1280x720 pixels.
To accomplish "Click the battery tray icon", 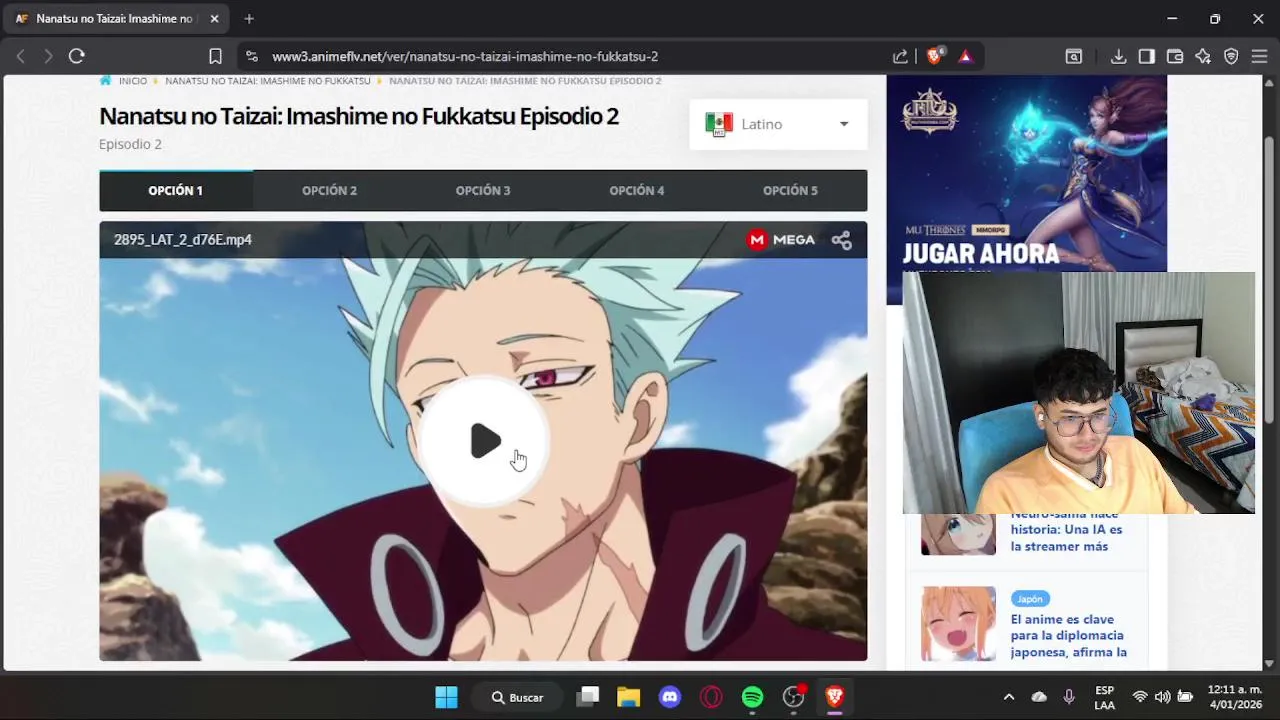I will (1185, 697).
